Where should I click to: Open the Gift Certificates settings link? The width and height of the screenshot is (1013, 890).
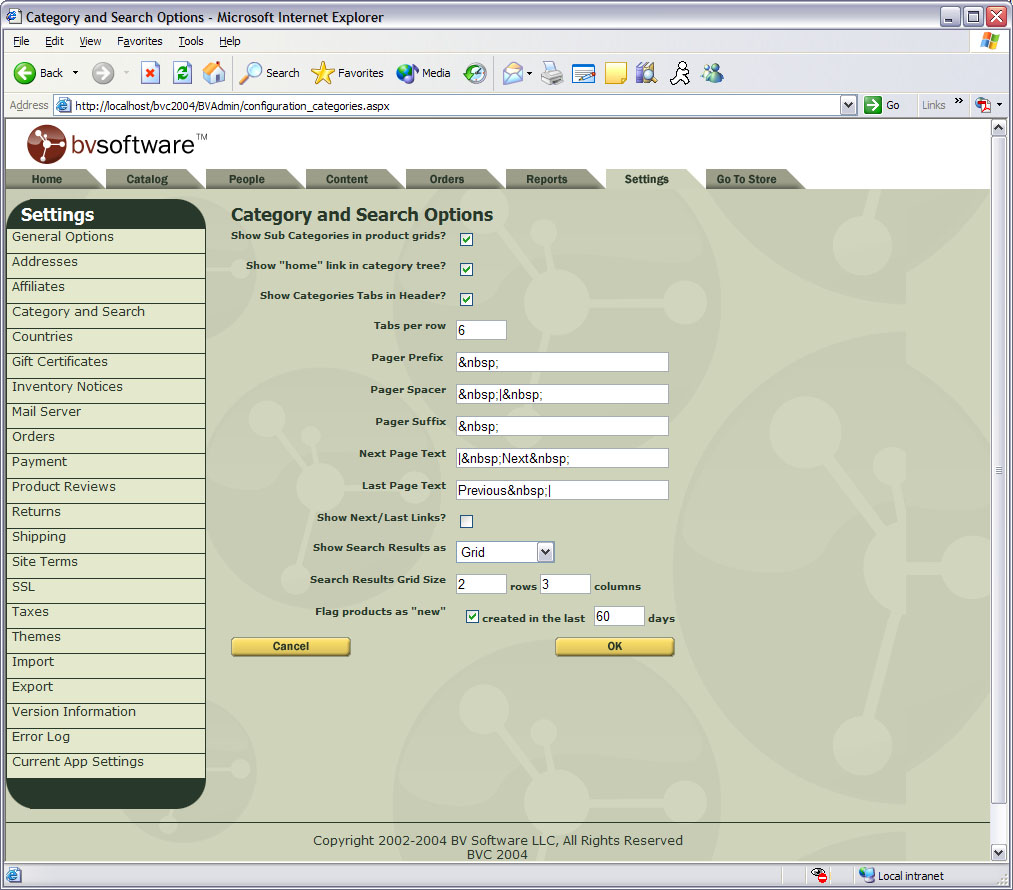click(60, 362)
